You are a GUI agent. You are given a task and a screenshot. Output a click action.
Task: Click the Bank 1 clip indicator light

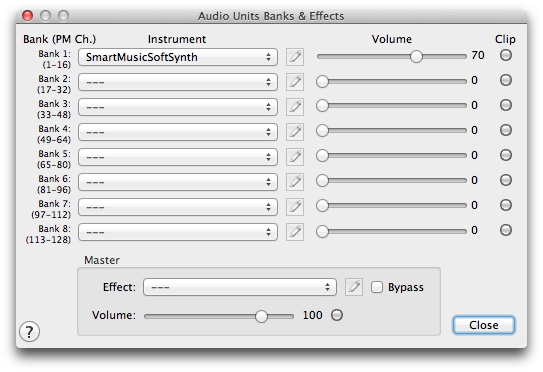506,55
